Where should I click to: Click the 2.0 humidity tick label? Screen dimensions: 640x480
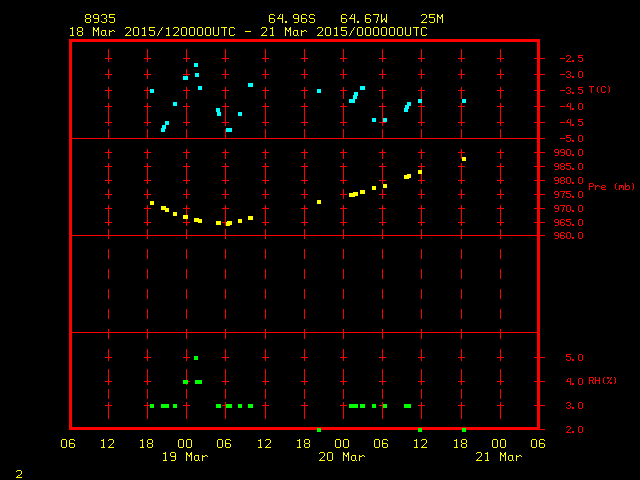574,429
